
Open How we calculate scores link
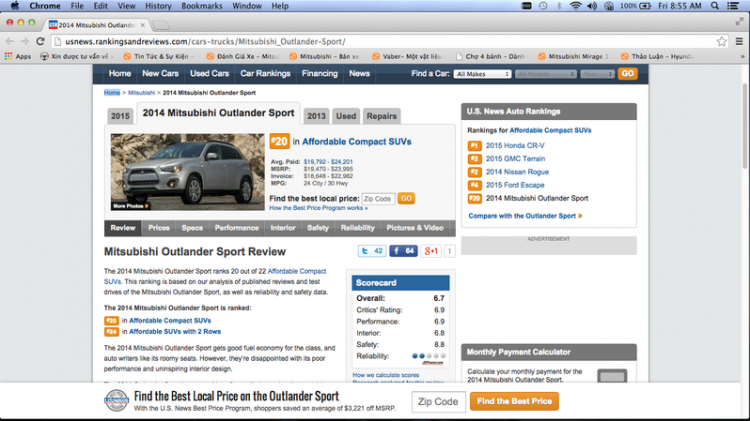pyautogui.click(x=386, y=375)
